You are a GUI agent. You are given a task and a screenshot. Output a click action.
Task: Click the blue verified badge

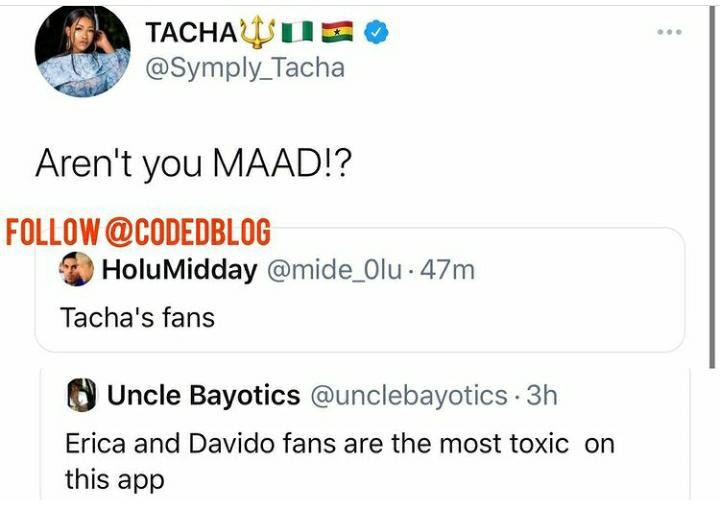[x=376, y=33]
